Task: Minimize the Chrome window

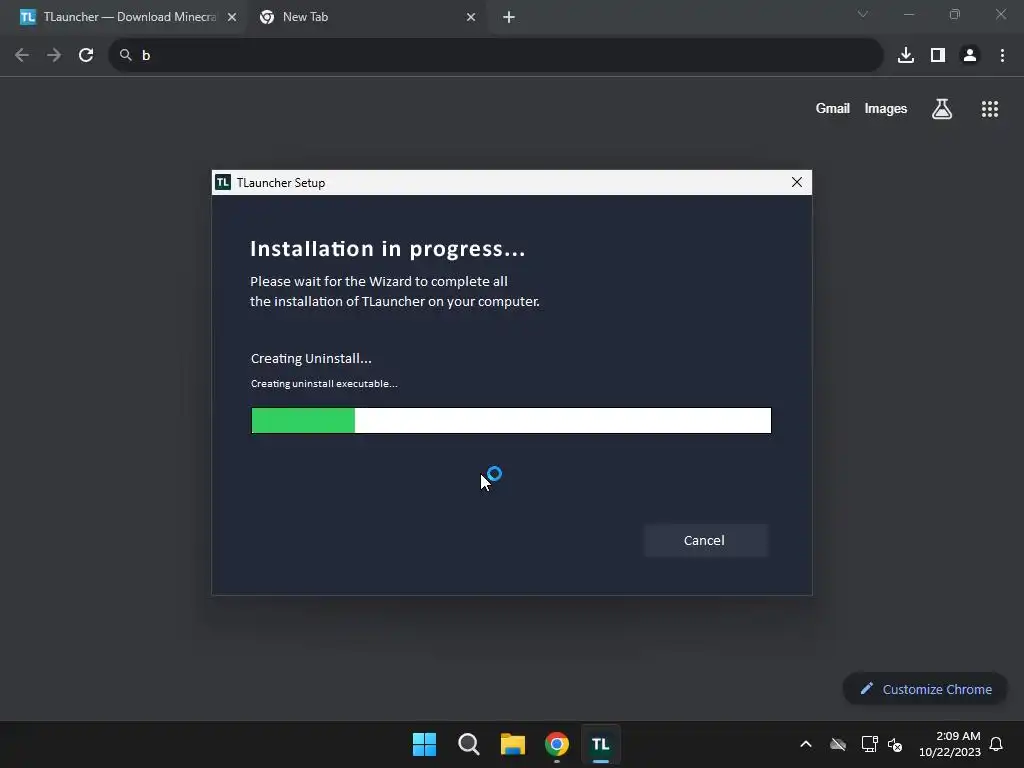Action: point(908,14)
